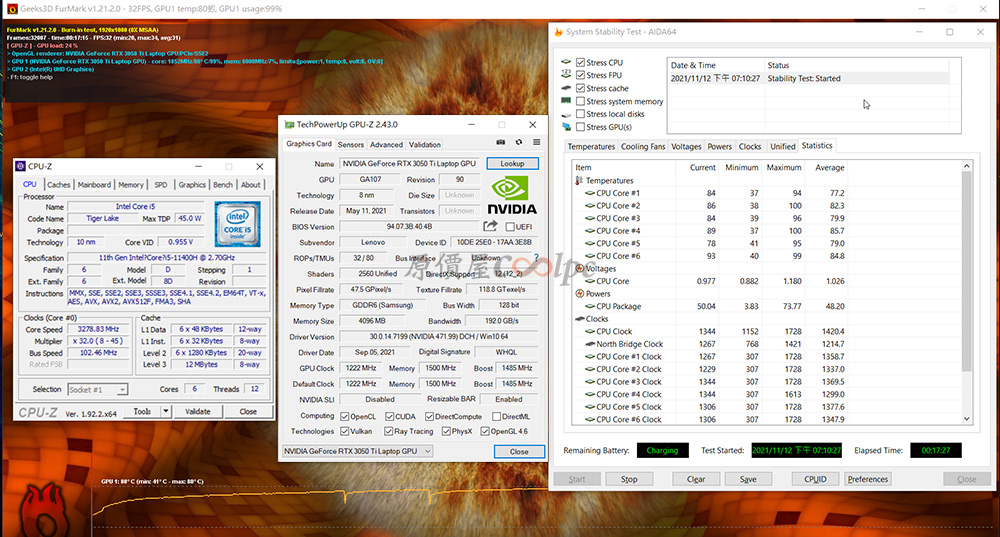Click the Stress system memory RAM icon
Screen dimensions: 1000x537
click(566, 101)
